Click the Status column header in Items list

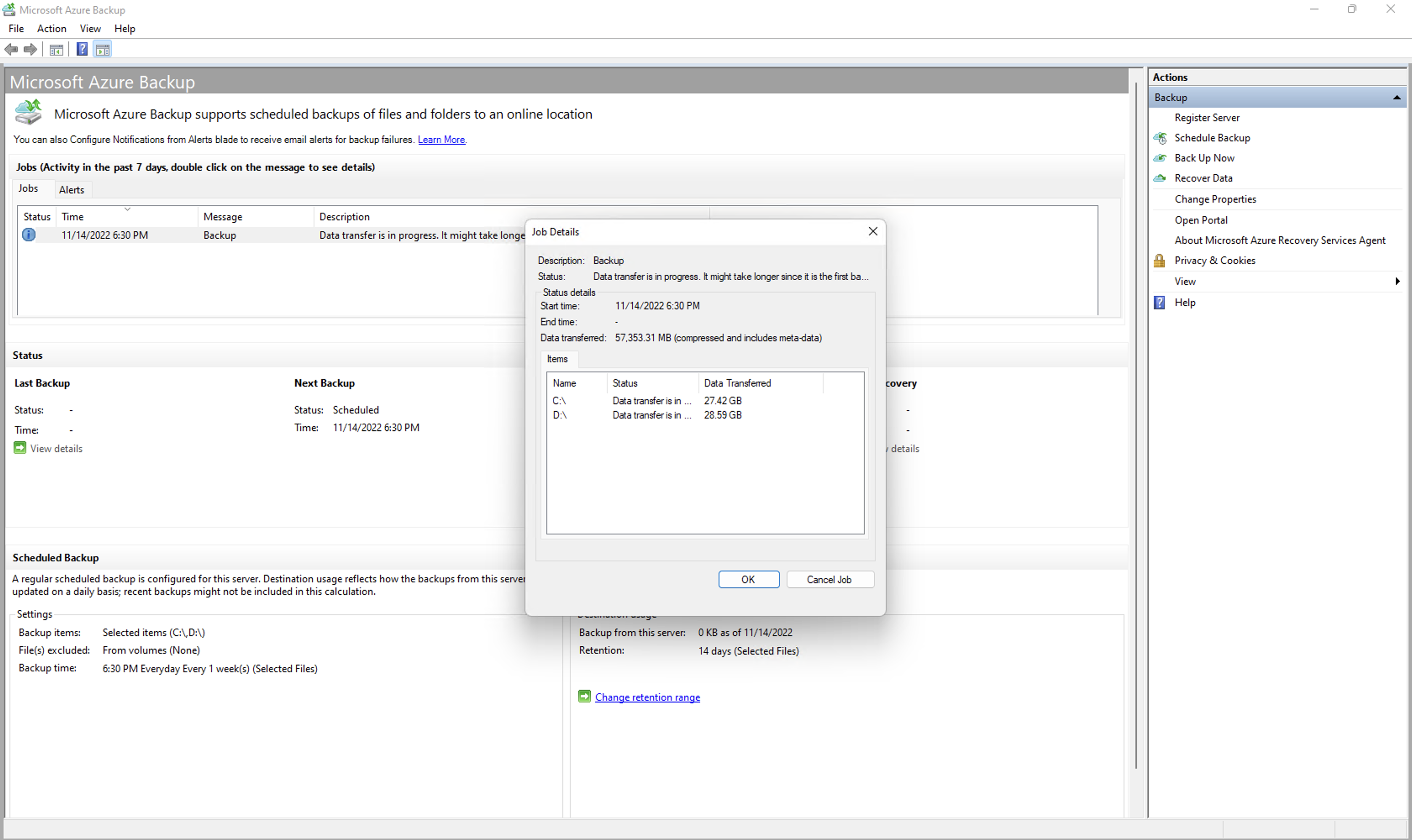(653, 383)
